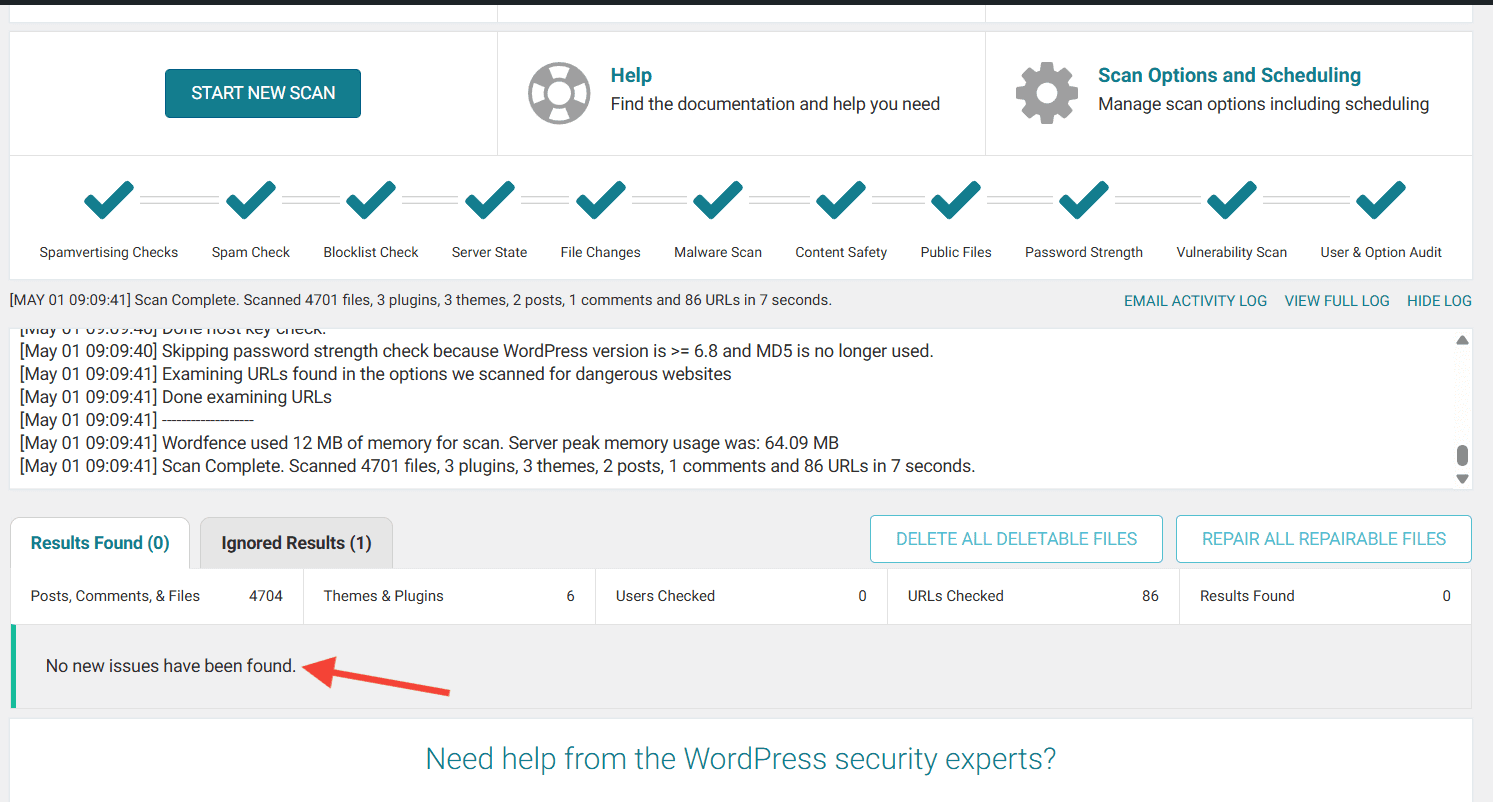Delete all deletable files
Image resolution: width=1493 pixels, height=802 pixels.
1016,539
